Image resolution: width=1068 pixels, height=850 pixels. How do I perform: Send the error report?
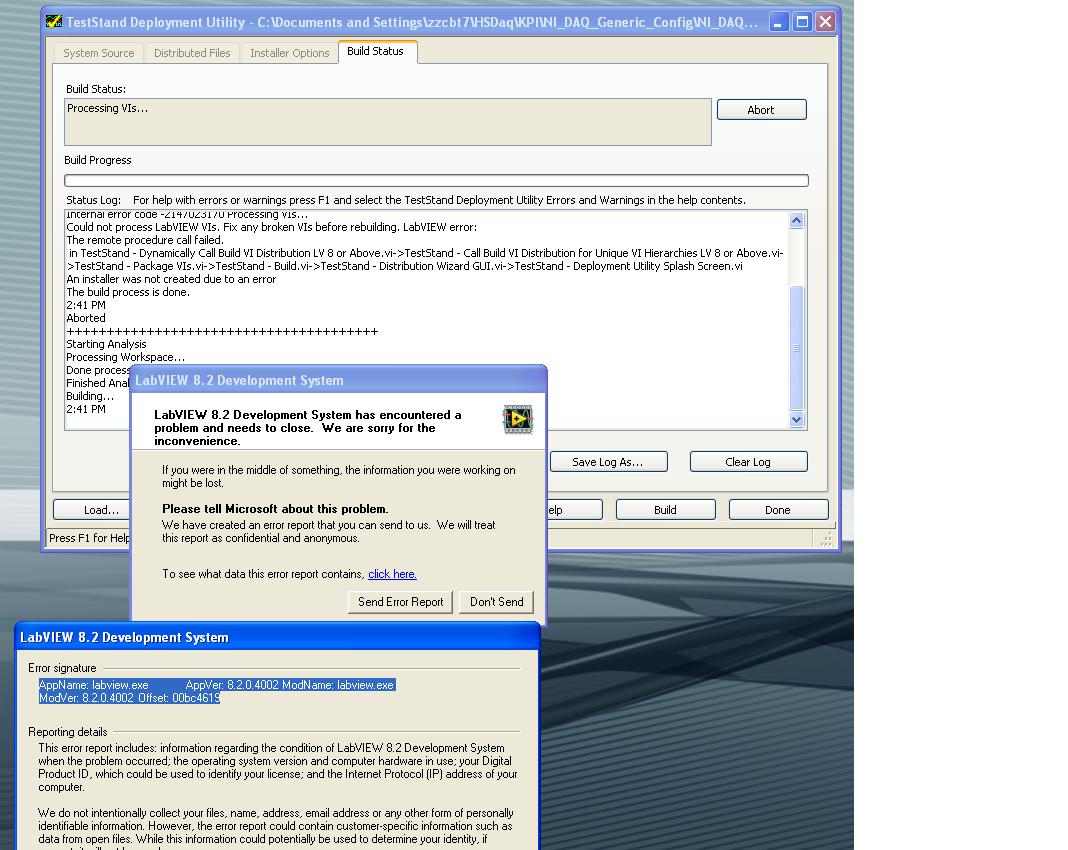(x=400, y=602)
